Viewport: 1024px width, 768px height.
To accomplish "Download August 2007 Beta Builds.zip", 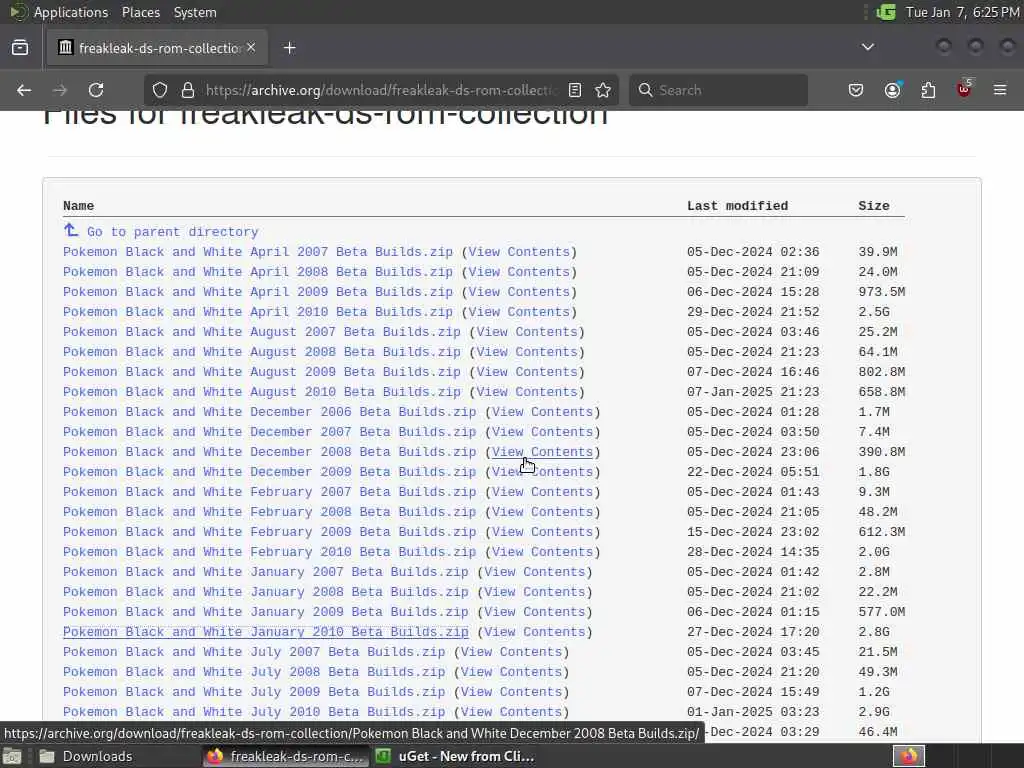I will point(262,332).
